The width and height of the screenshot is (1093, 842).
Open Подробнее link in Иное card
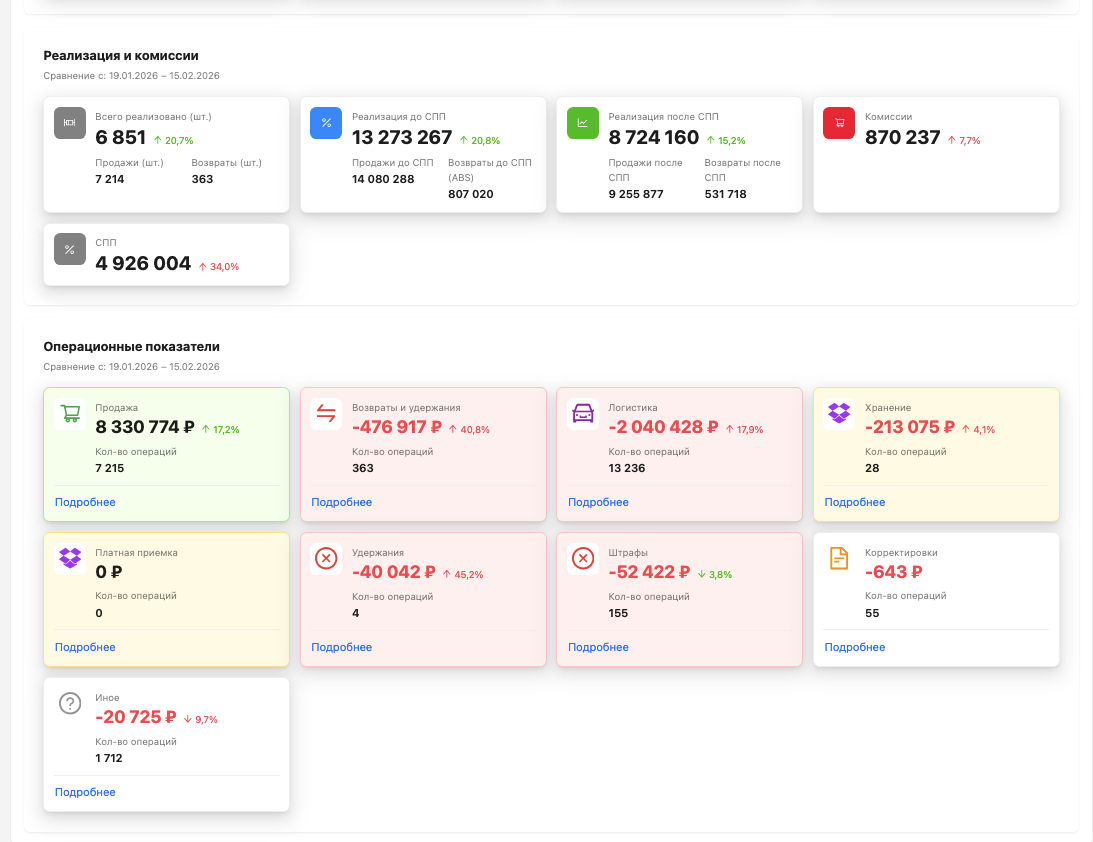[85, 792]
